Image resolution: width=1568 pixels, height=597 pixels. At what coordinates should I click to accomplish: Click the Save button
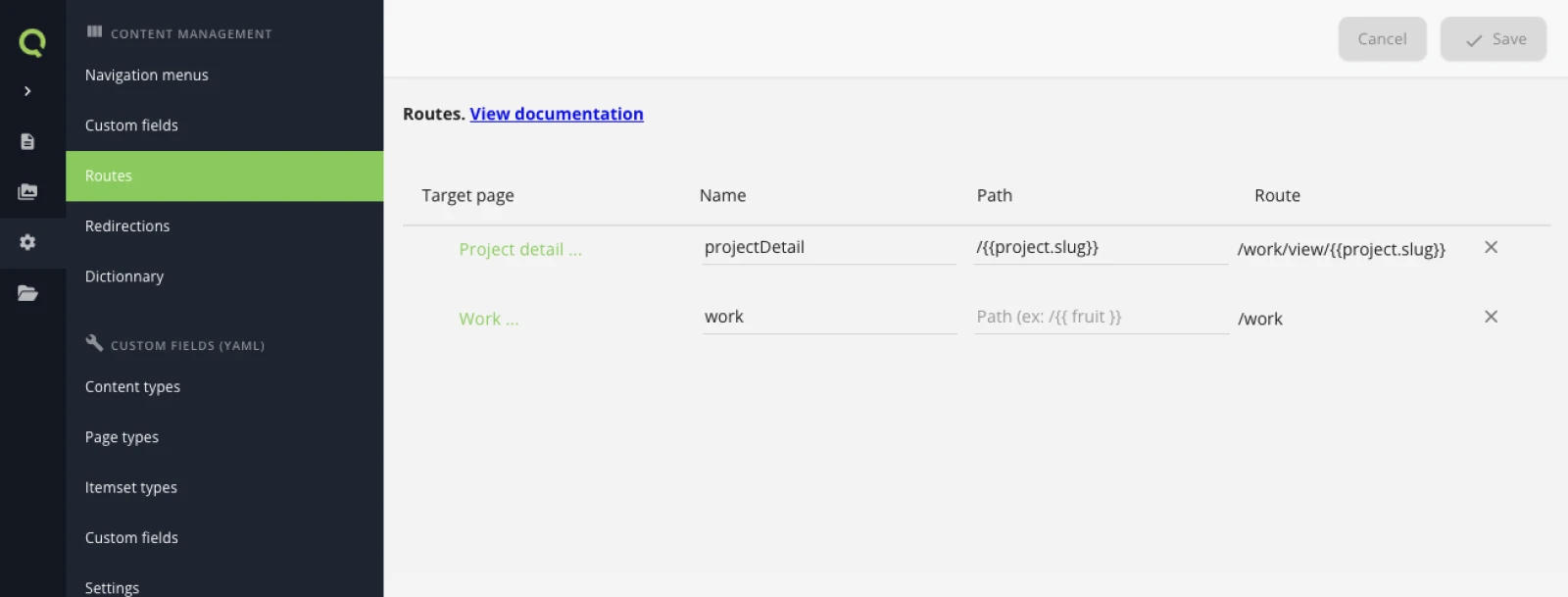pos(1494,39)
